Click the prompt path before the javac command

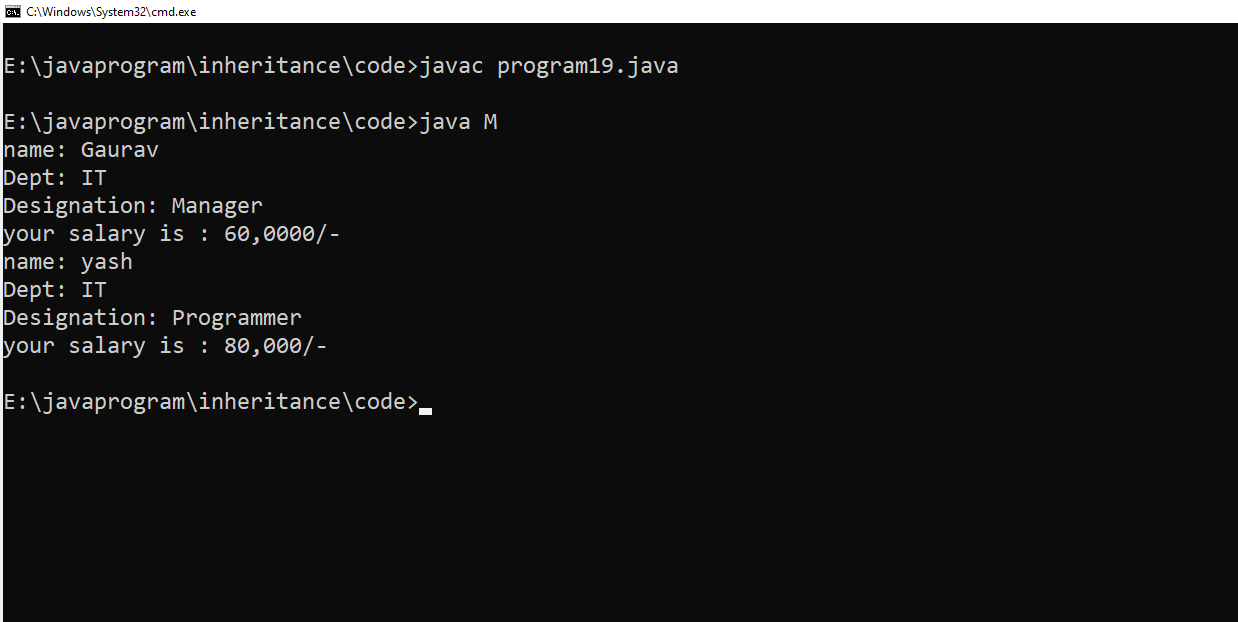211,66
